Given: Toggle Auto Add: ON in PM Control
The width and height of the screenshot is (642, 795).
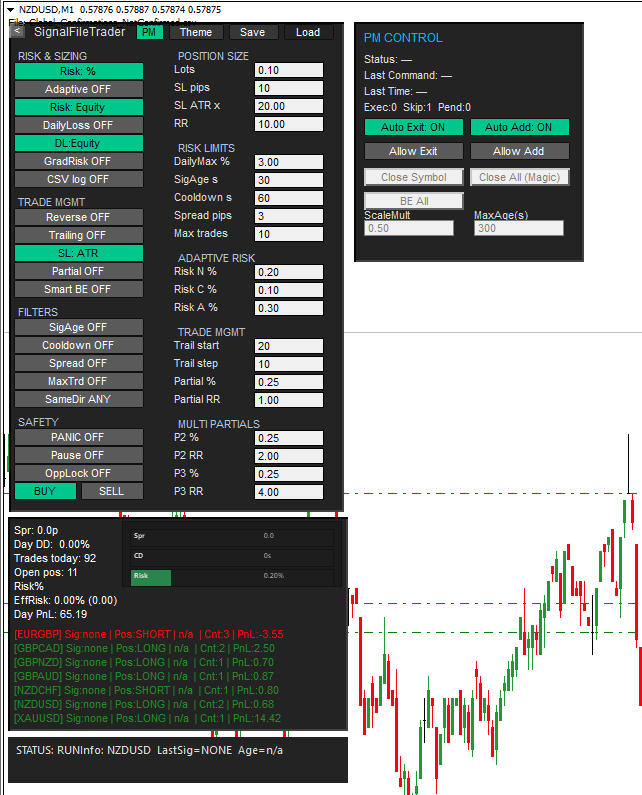Looking at the screenshot, I should click(x=520, y=127).
